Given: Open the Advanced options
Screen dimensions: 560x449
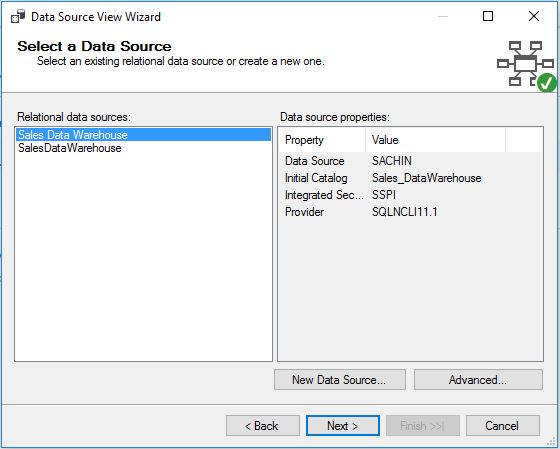Looking at the screenshot, I should tap(478, 379).
